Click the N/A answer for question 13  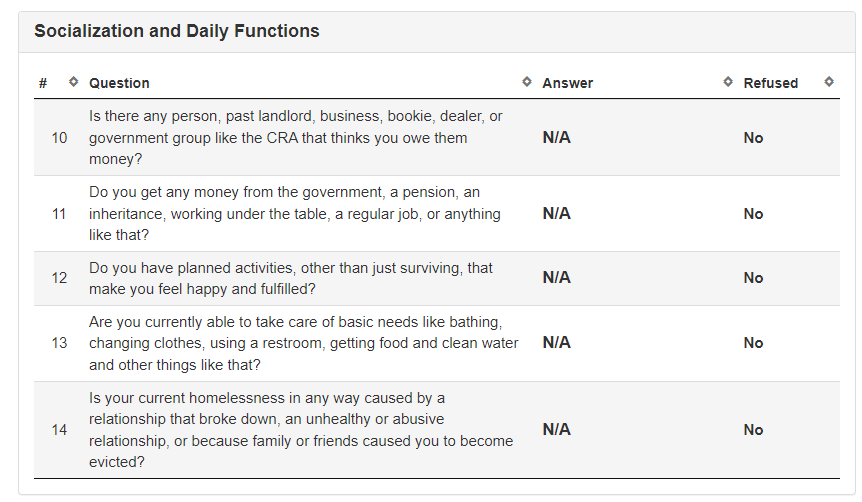tap(557, 343)
